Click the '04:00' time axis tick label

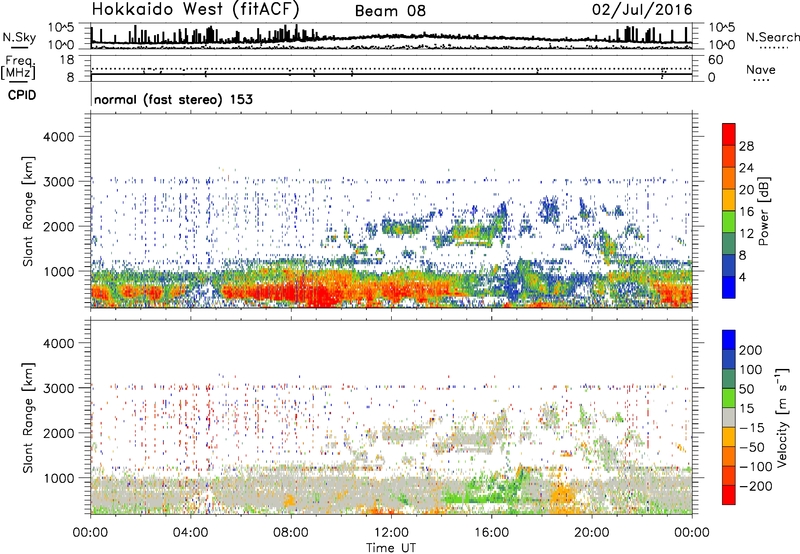tap(190, 533)
